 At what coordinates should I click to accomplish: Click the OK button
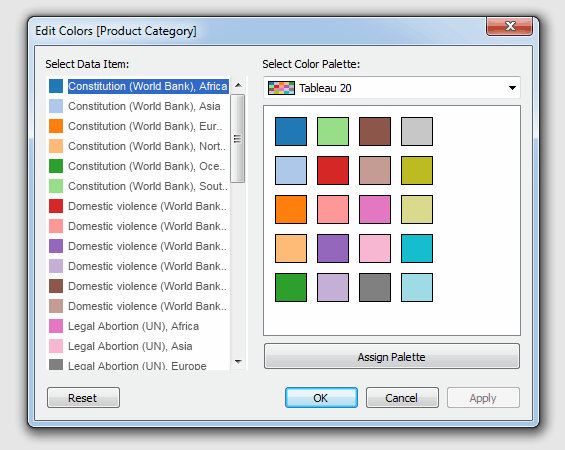(321, 398)
